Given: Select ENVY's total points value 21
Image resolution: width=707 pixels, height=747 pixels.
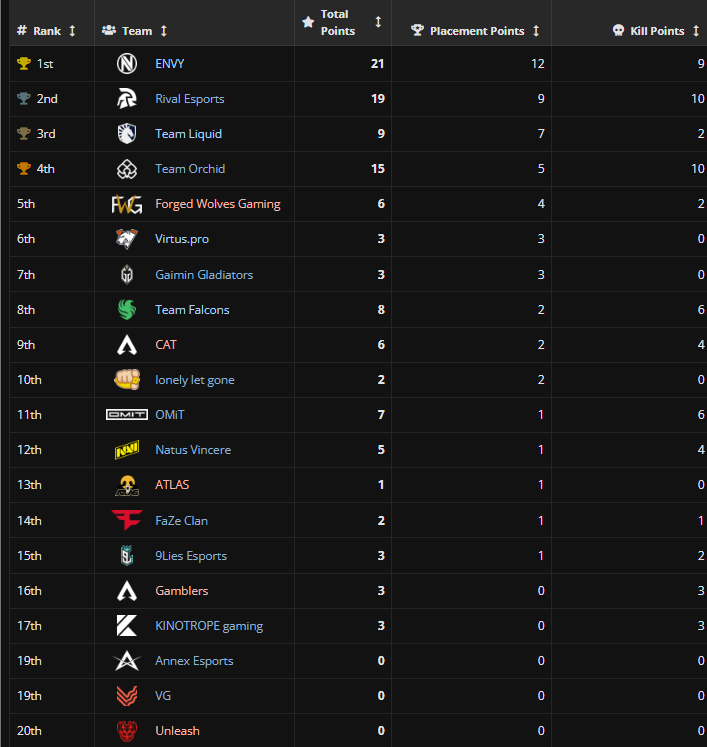Looking at the screenshot, I should pyautogui.click(x=377, y=63).
